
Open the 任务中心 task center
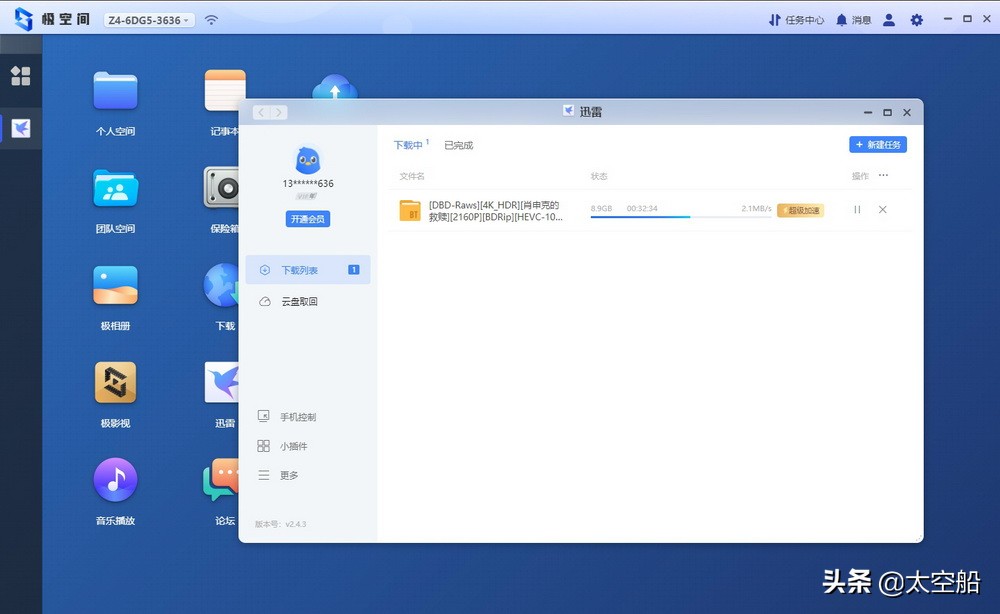point(797,20)
